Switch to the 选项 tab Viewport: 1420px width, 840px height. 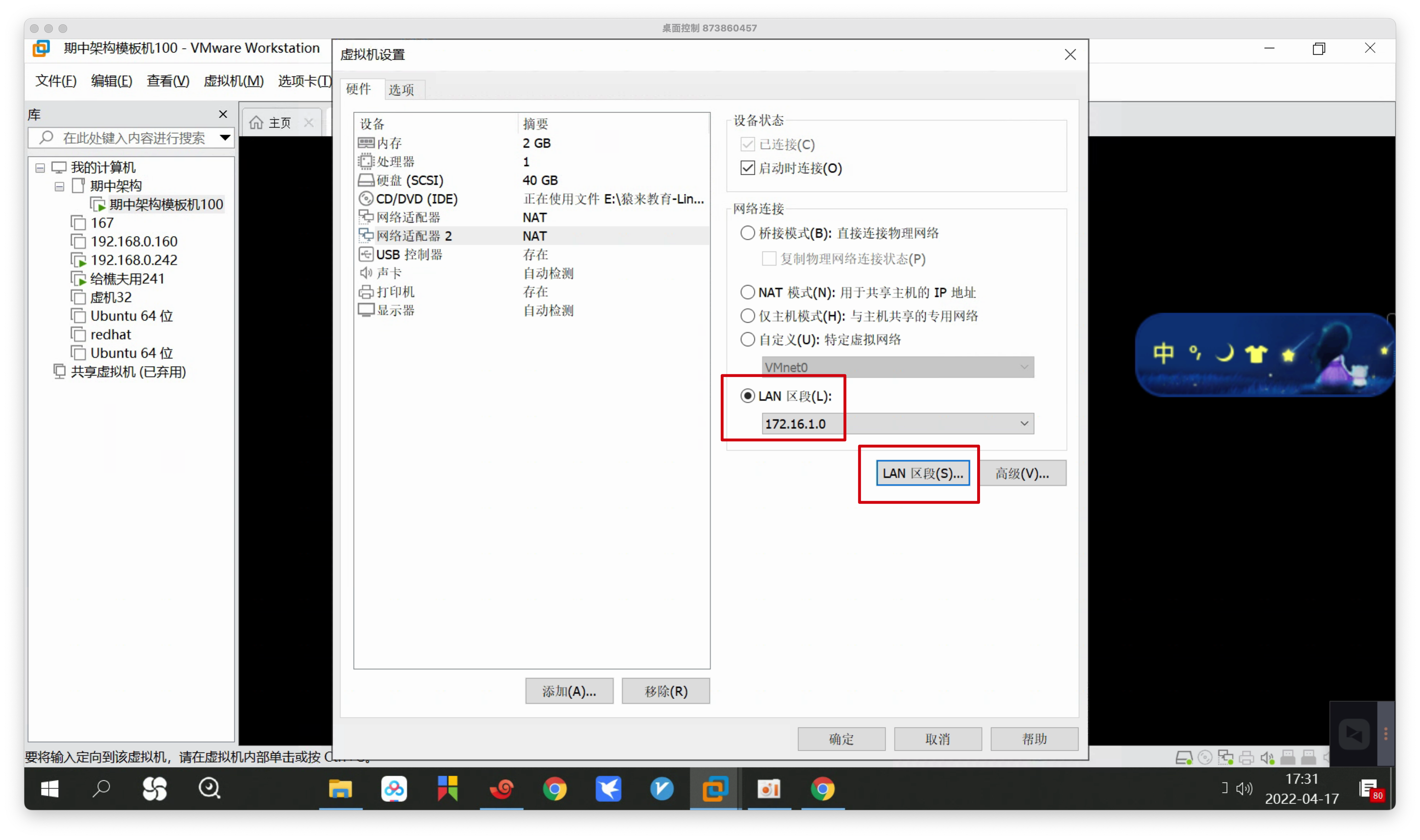tap(401, 89)
